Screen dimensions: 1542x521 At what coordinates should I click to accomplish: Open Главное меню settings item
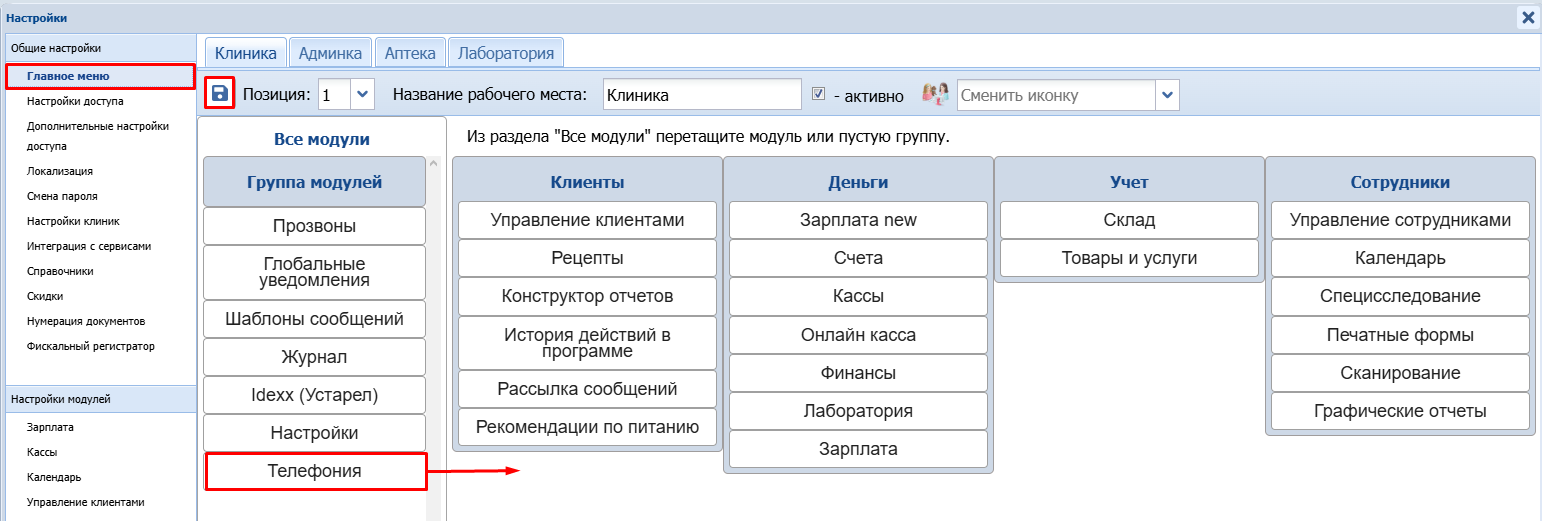pyautogui.click(x=69, y=76)
